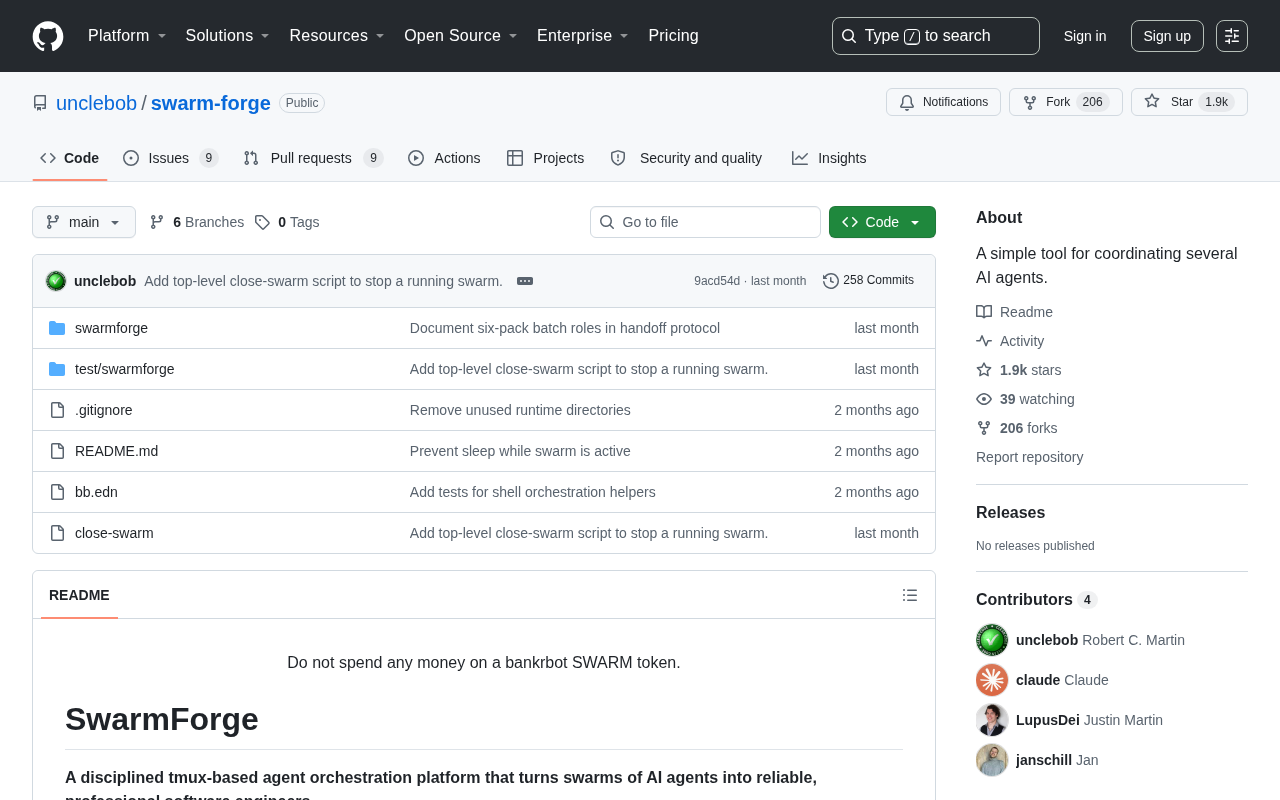Viewport: 1280px width, 800px height.
Task: Expand the Resources menu
Action: pyautogui.click(x=337, y=36)
